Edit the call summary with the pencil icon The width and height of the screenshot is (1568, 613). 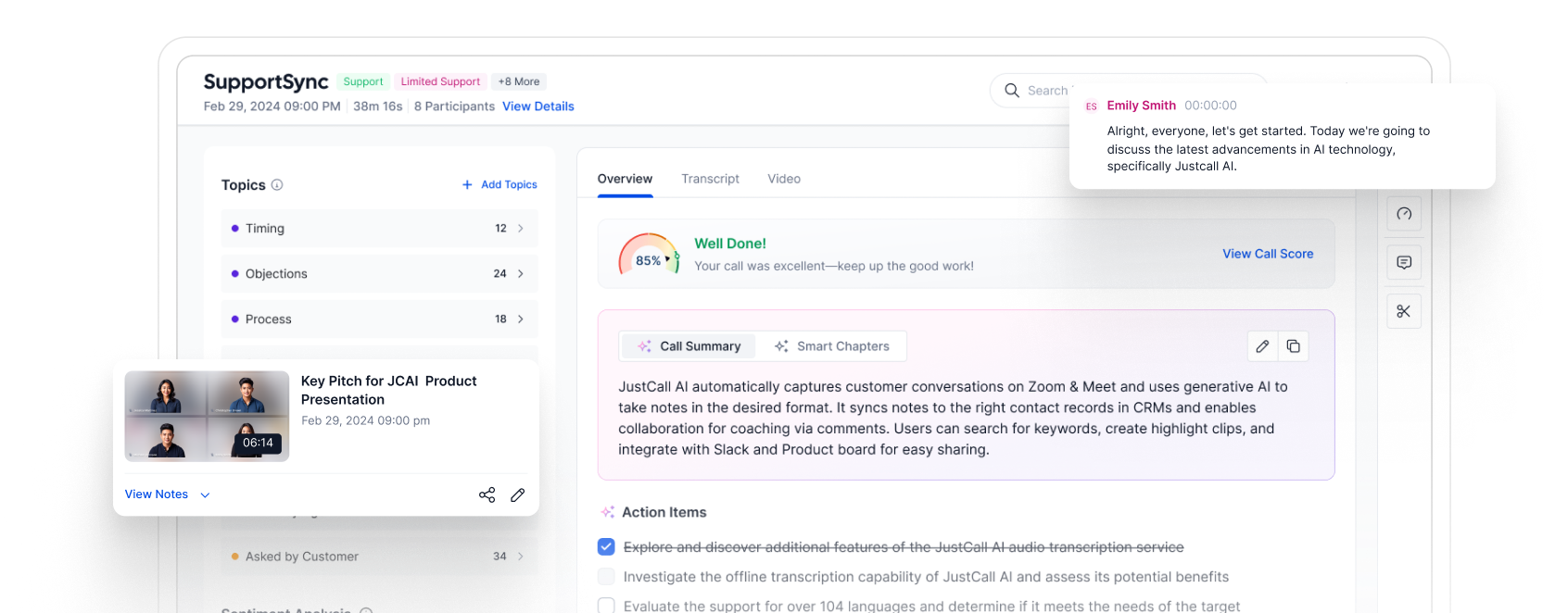tap(1262, 346)
